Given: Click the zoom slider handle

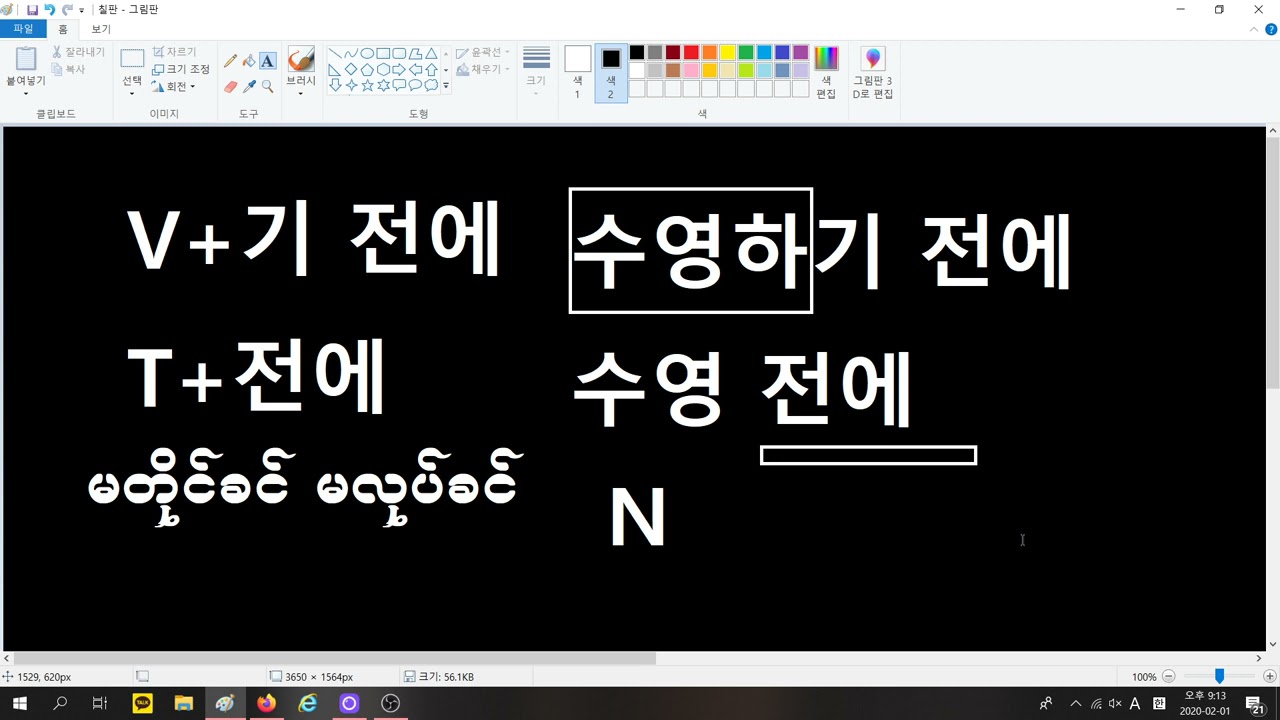Looking at the screenshot, I should click(x=1219, y=677).
